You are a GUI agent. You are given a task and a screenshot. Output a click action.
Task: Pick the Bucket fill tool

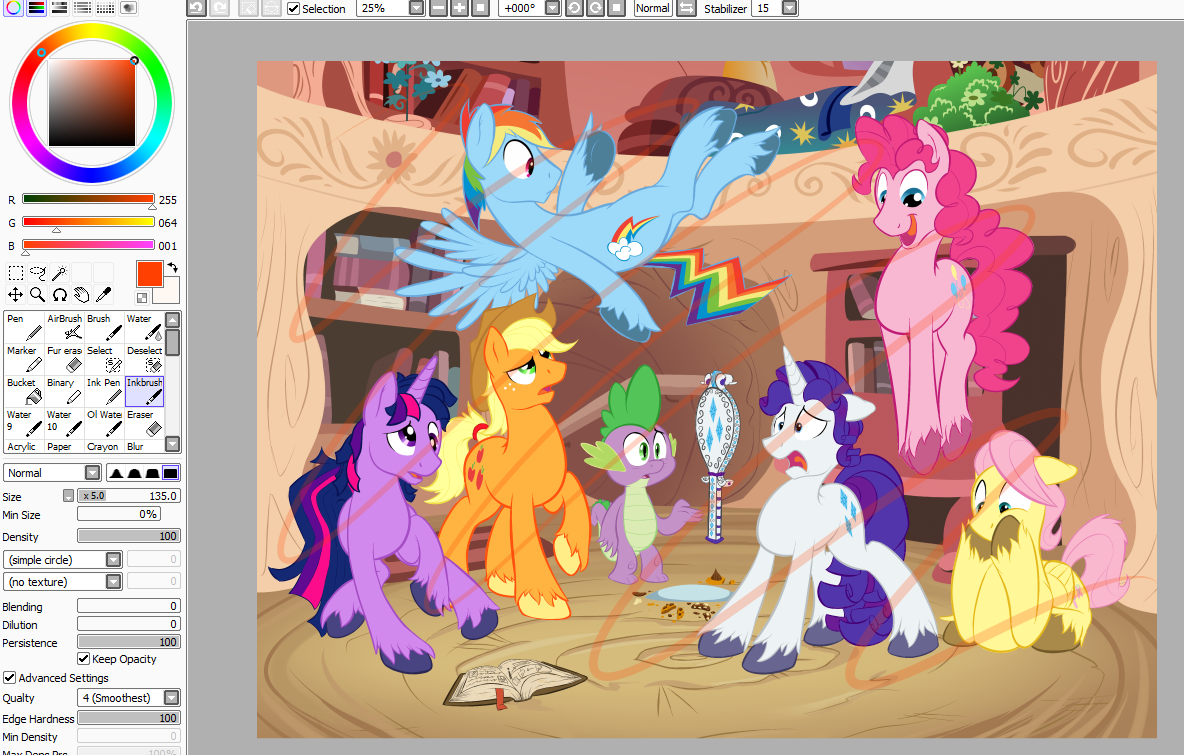click(x=24, y=392)
